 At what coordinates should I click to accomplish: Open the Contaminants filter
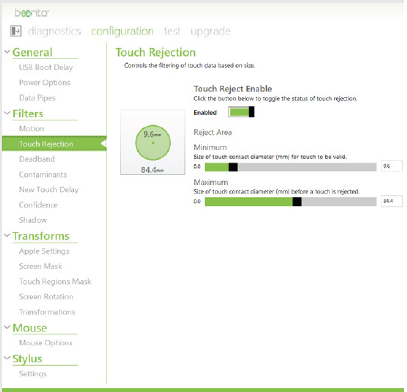[x=43, y=174]
